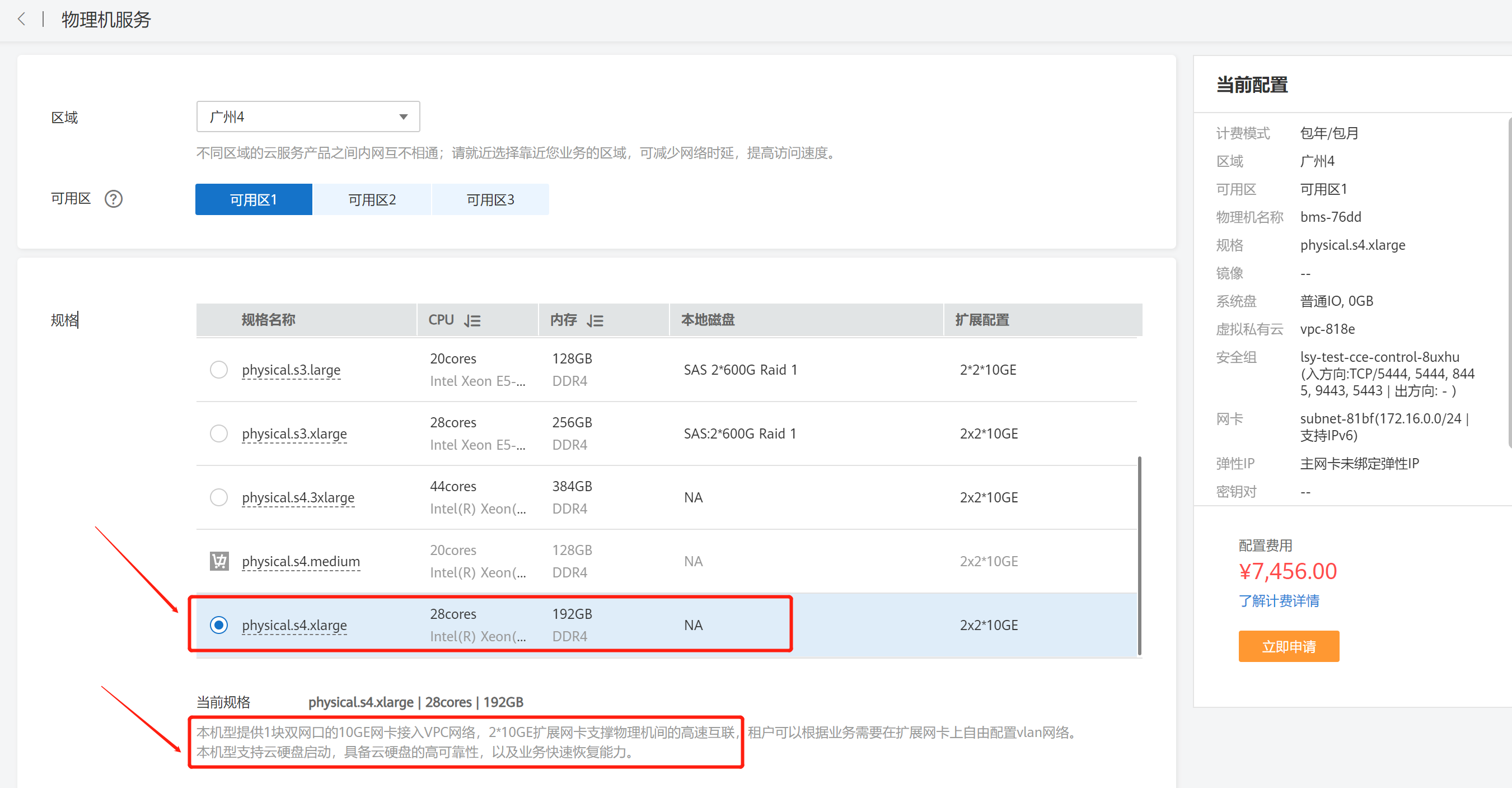Click the physical.s3.xlarge spec name
Viewport: 1512px width, 788px height.
coord(294,434)
